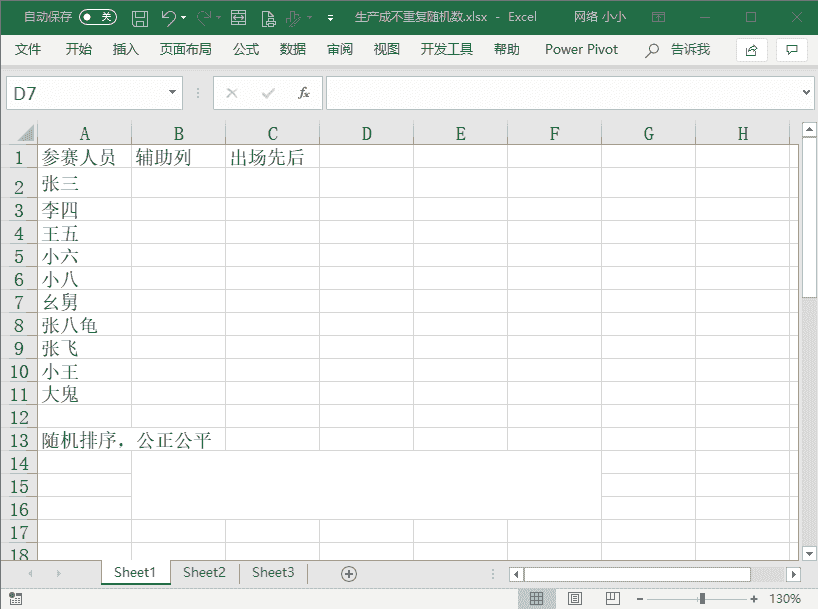Screen dimensions: 818x609
Task: Click the zoom in plus button
Action: click(x=754, y=599)
